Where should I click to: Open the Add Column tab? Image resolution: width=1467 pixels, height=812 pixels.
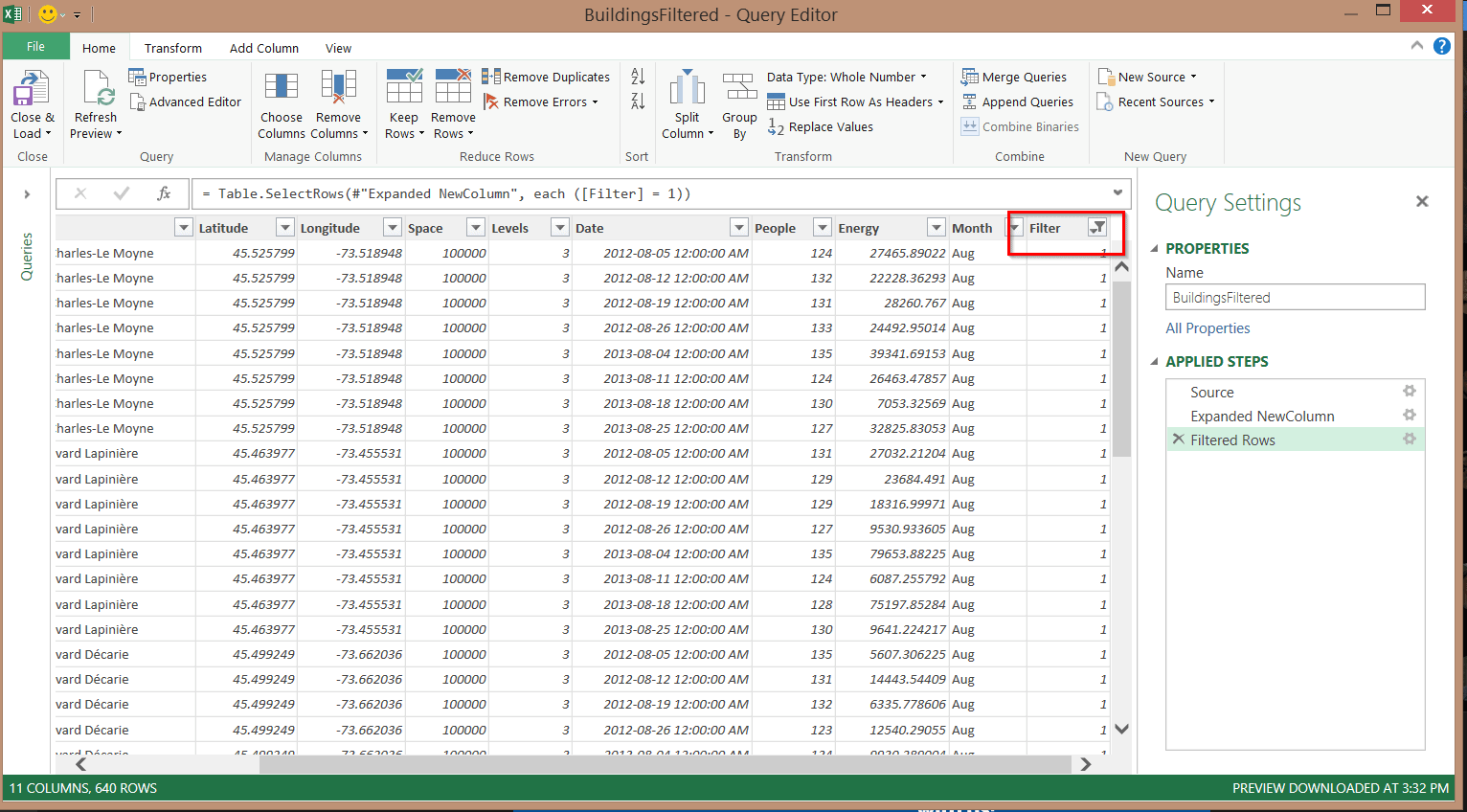tap(264, 48)
